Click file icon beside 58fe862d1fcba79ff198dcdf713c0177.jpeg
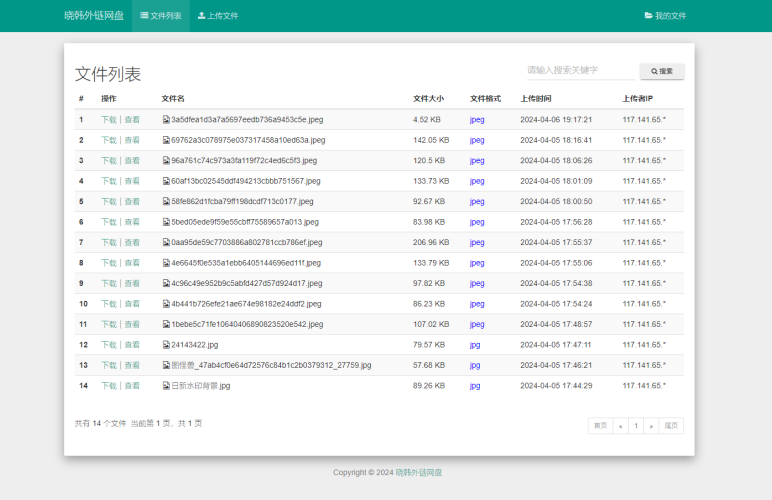 pos(166,202)
